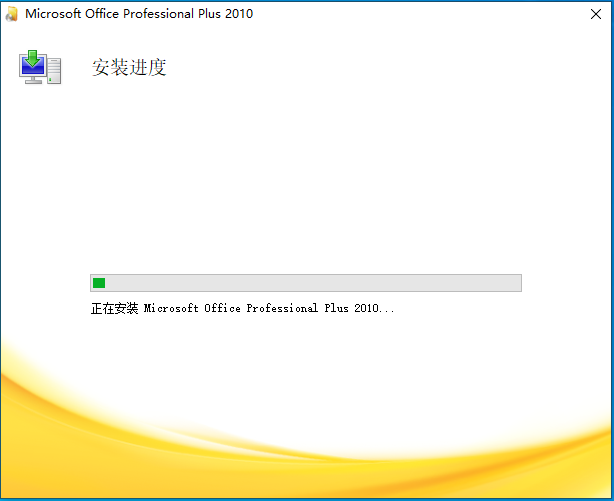Viewport: 614px width, 501px height.
Task: Click the word "Office" in the status message
Action: 222,308
